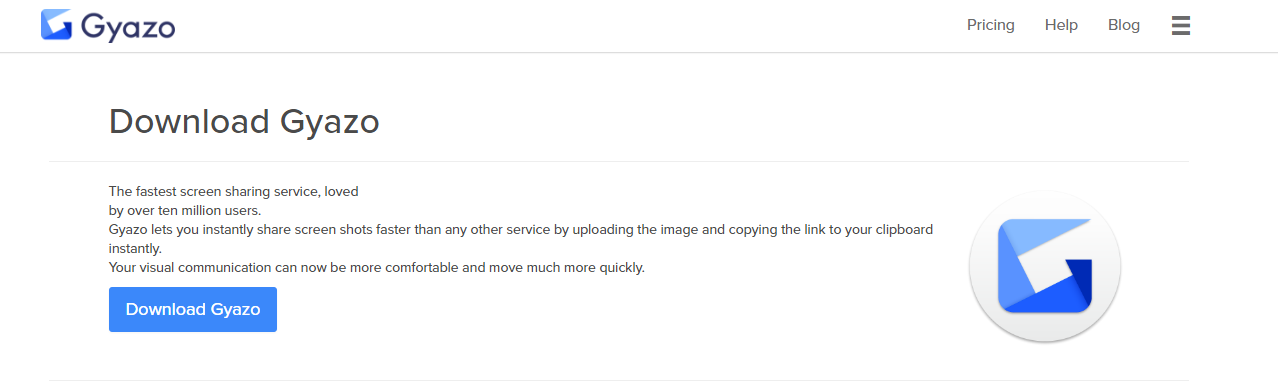Click the white rim of the circular app icon
The height and width of the screenshot is (387, 1278).
click(1045, 201)
